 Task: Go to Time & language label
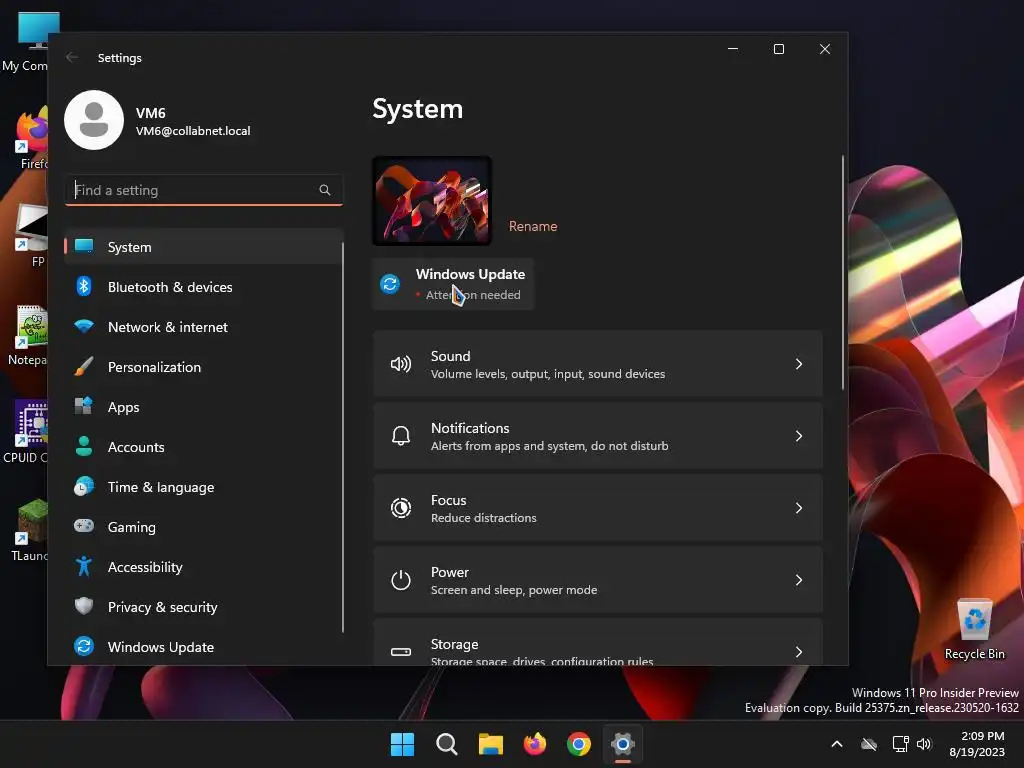coord(161,487)
